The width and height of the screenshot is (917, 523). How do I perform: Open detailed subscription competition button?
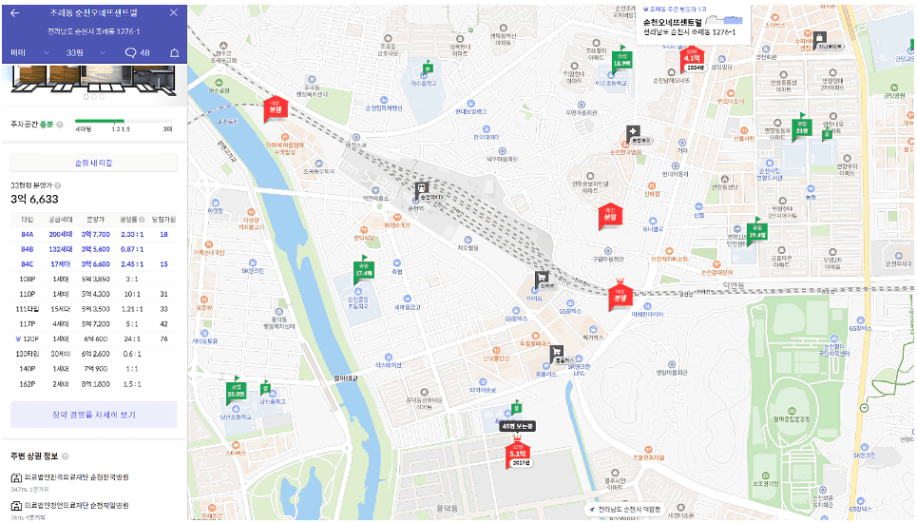click(94, 414)
